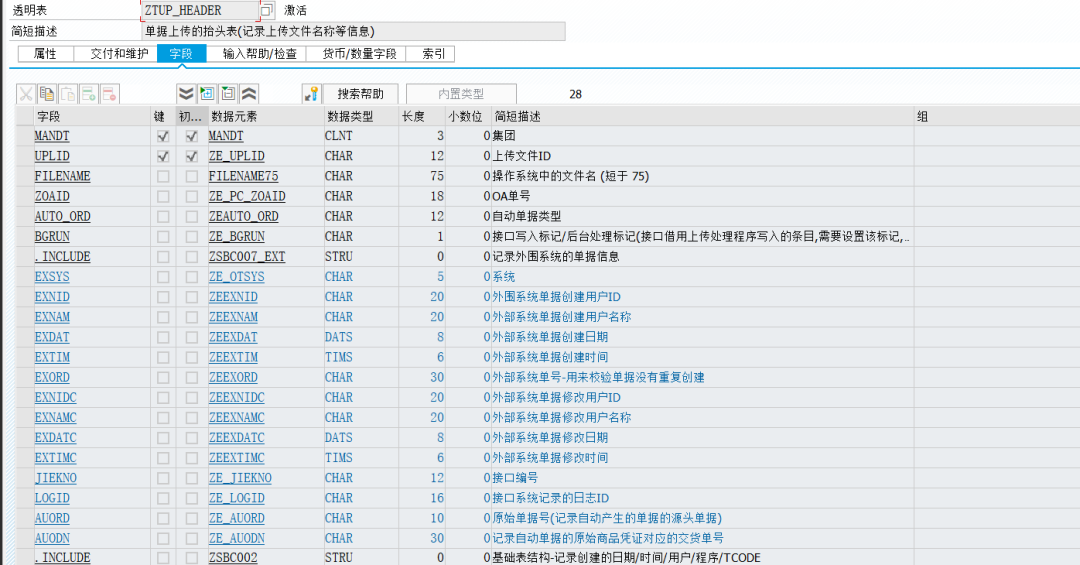Click the ZTUP_HEADER table name field

tap(200, 10)
